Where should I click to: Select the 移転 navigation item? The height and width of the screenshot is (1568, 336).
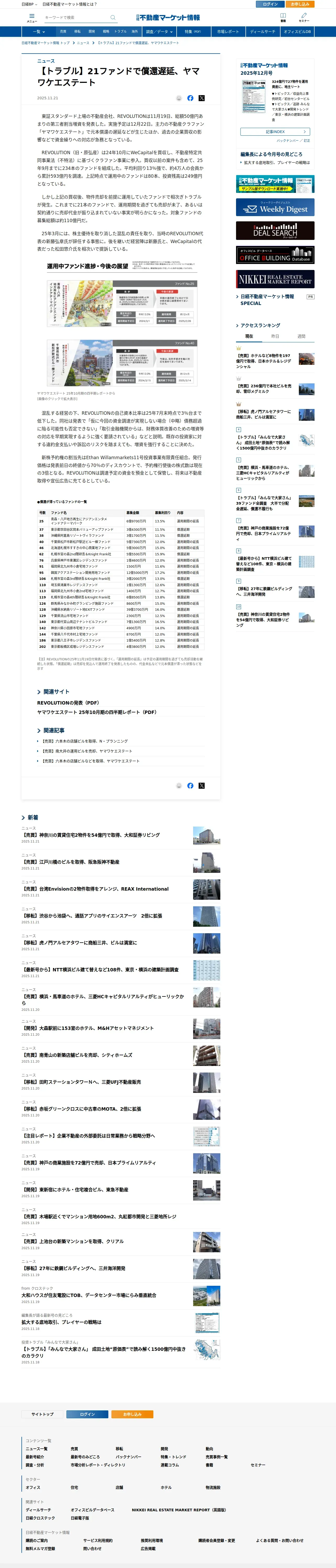[x=77, y=32]
